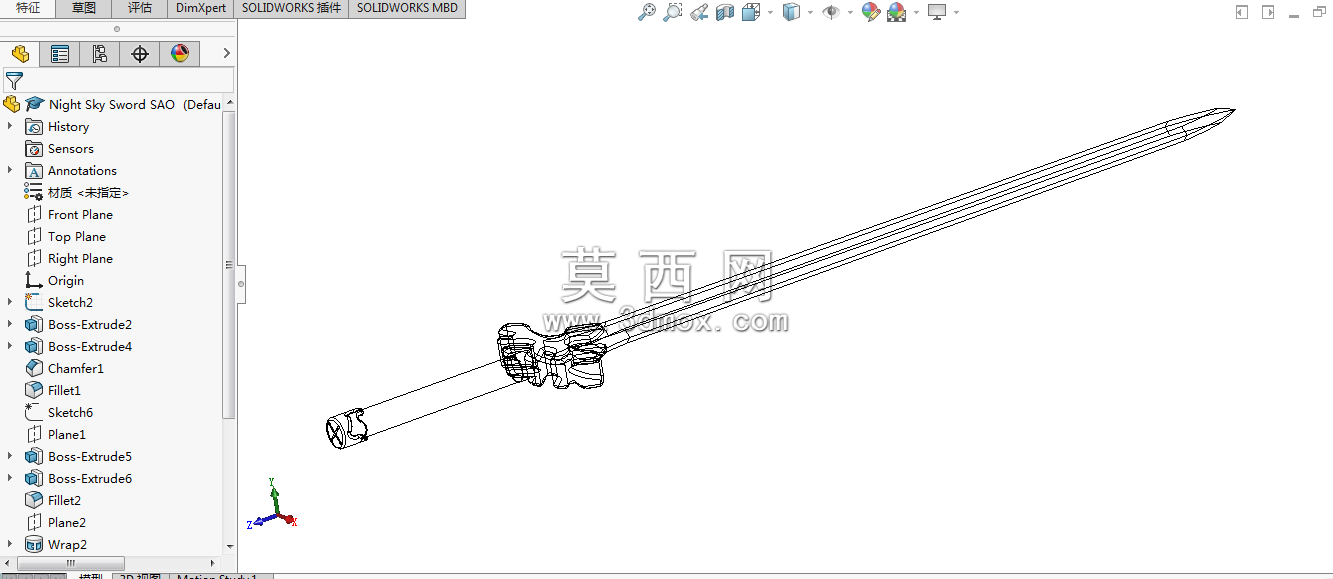Select the History folder icon
This screenshot has width=1333, height=579.
tap(34, 127)
